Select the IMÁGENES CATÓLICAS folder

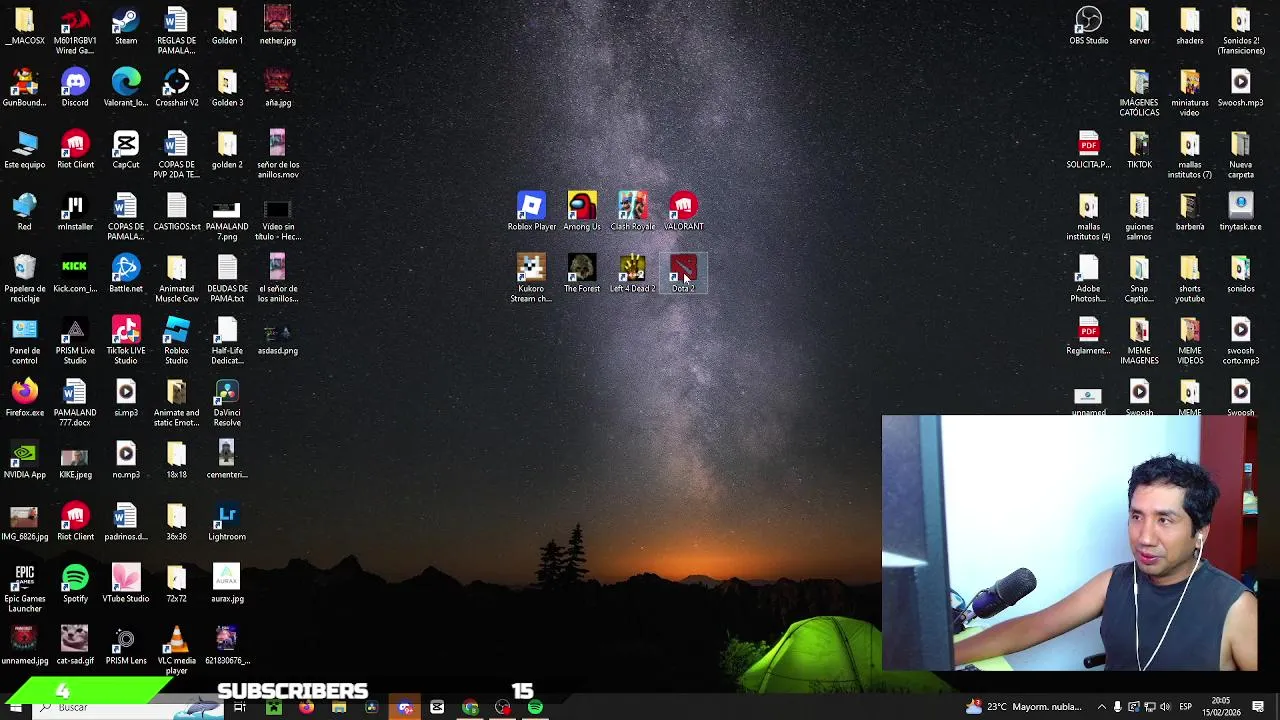point(1139,93)
